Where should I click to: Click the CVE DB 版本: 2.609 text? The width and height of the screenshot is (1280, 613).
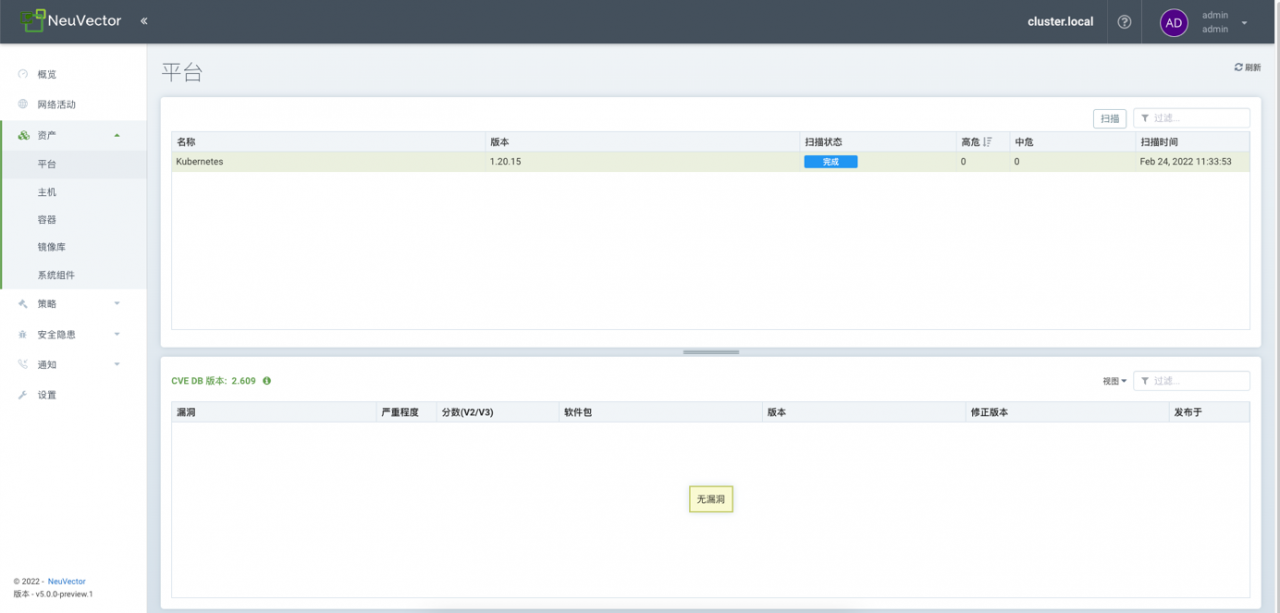coord(214,381)
